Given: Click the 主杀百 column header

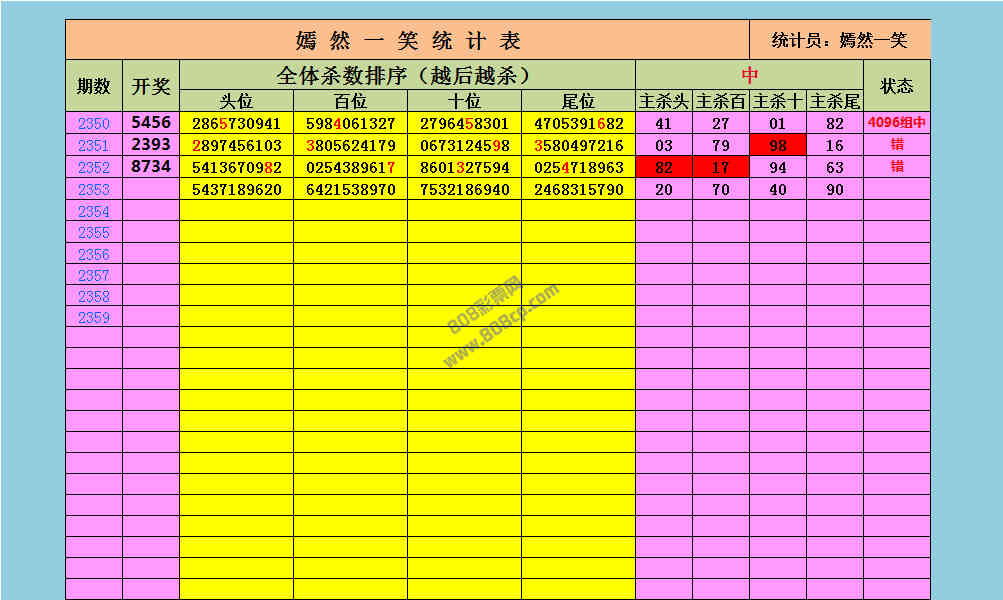Looking at the screenshot, I should [x=721, y=101].
